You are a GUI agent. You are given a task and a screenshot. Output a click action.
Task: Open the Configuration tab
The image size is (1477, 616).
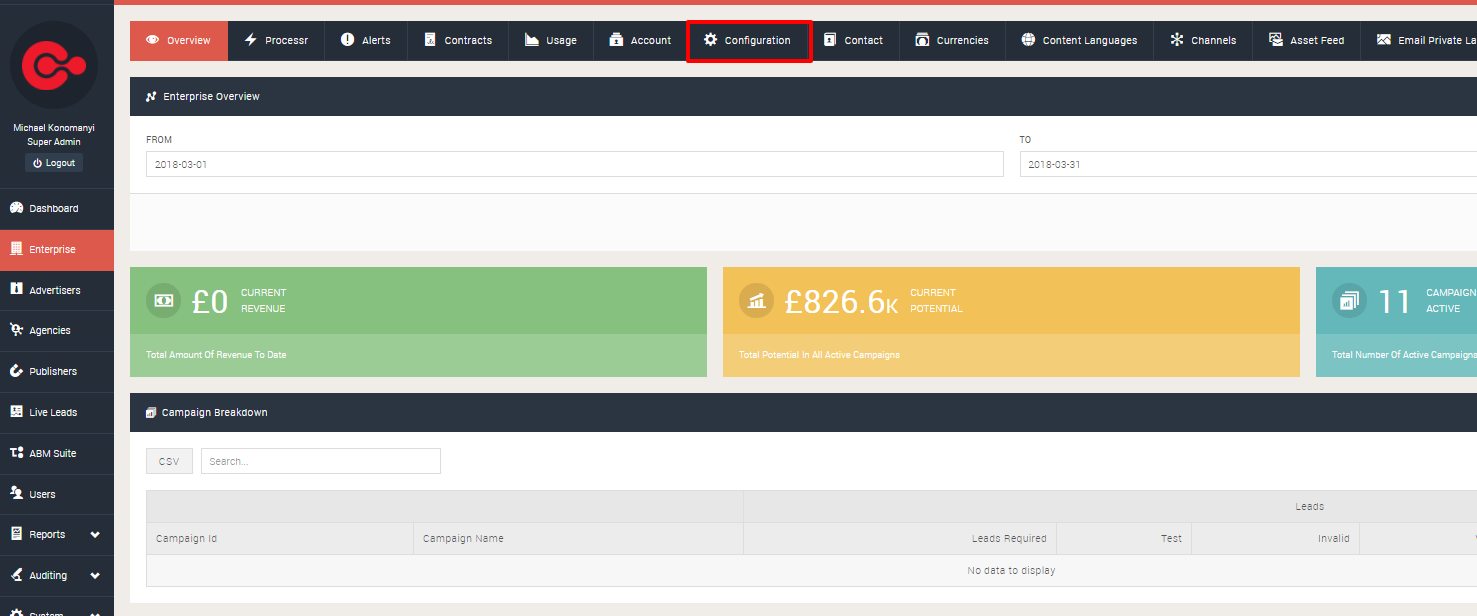click(x=748, y=41)
